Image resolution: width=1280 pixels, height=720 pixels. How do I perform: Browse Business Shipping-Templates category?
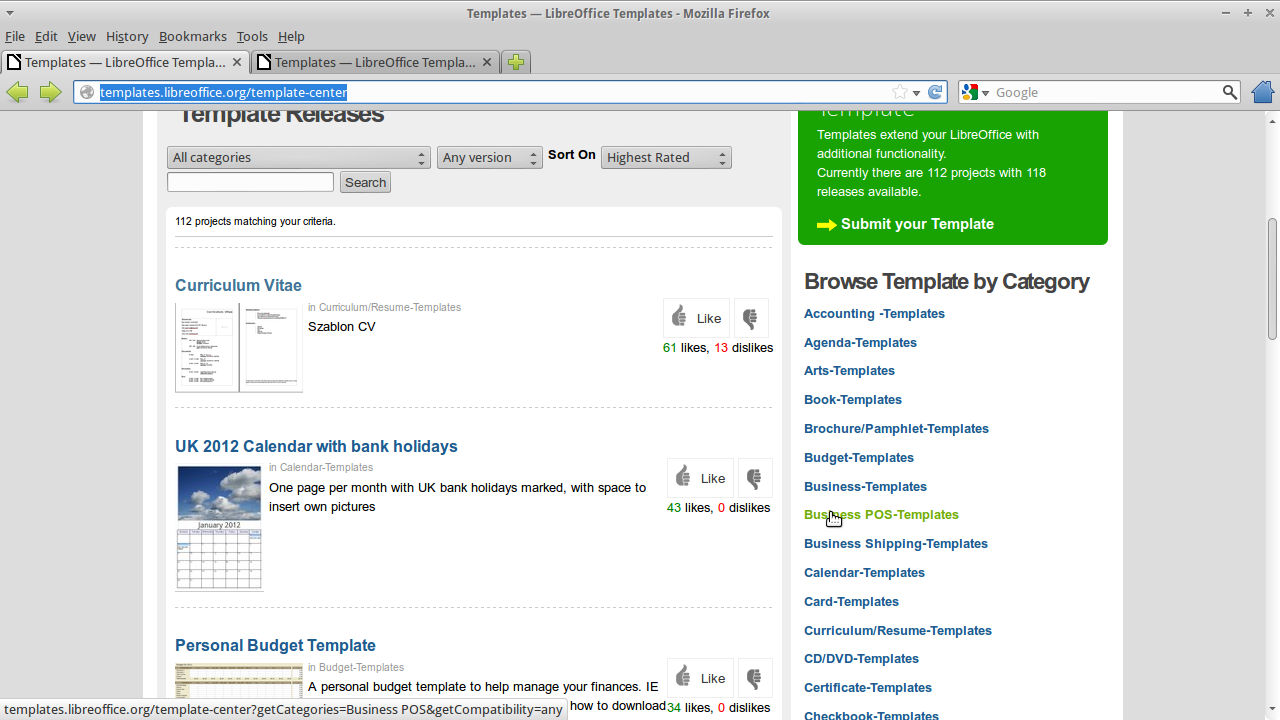(896, 543)
